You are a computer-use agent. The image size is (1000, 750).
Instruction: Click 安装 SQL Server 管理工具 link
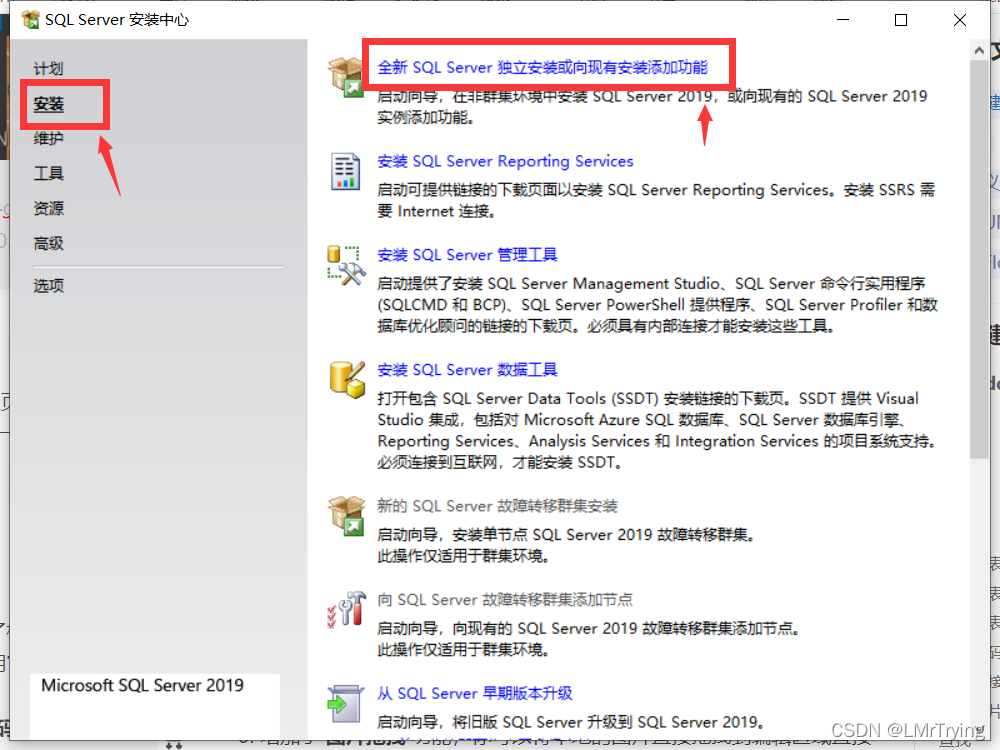click(x=467, y=255)
